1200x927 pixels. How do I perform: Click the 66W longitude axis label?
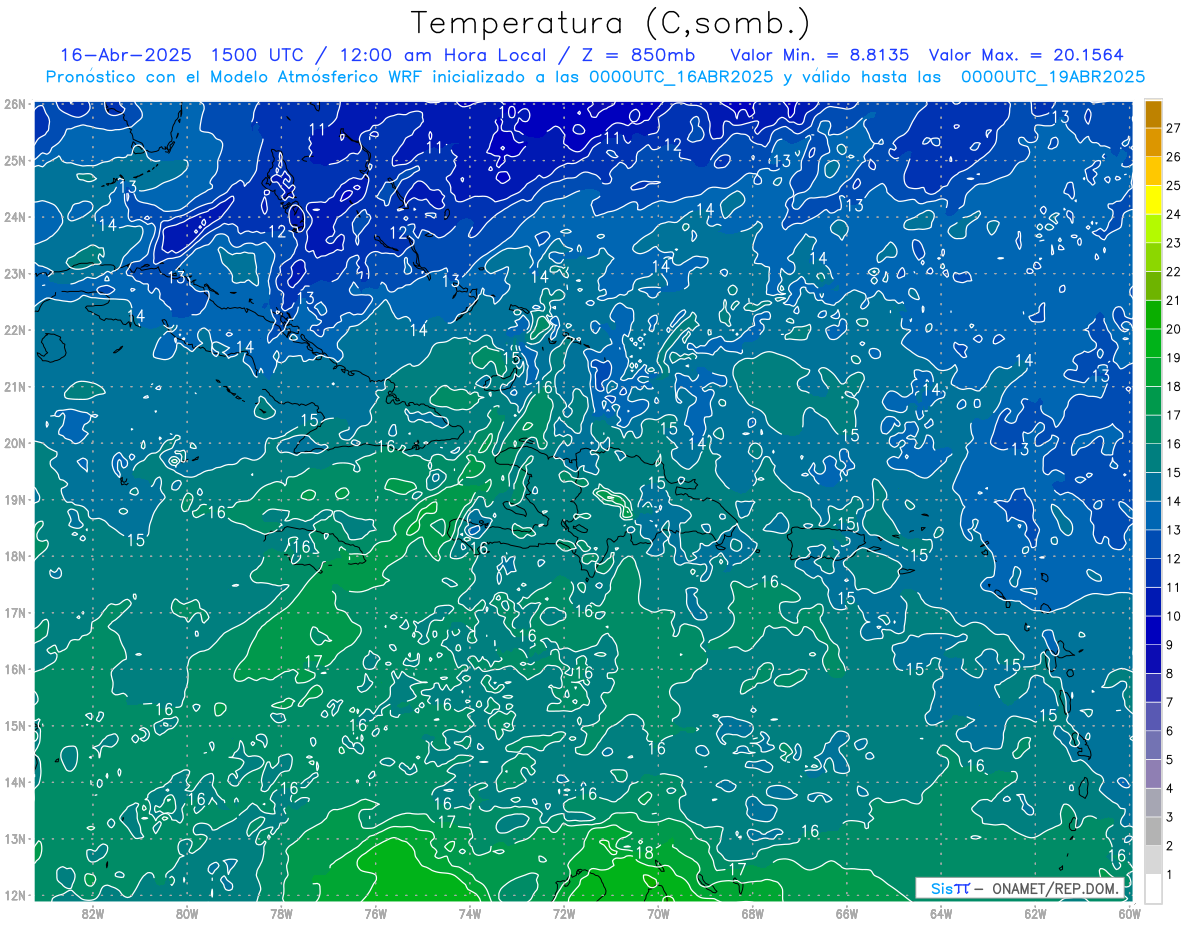[847, 913]
